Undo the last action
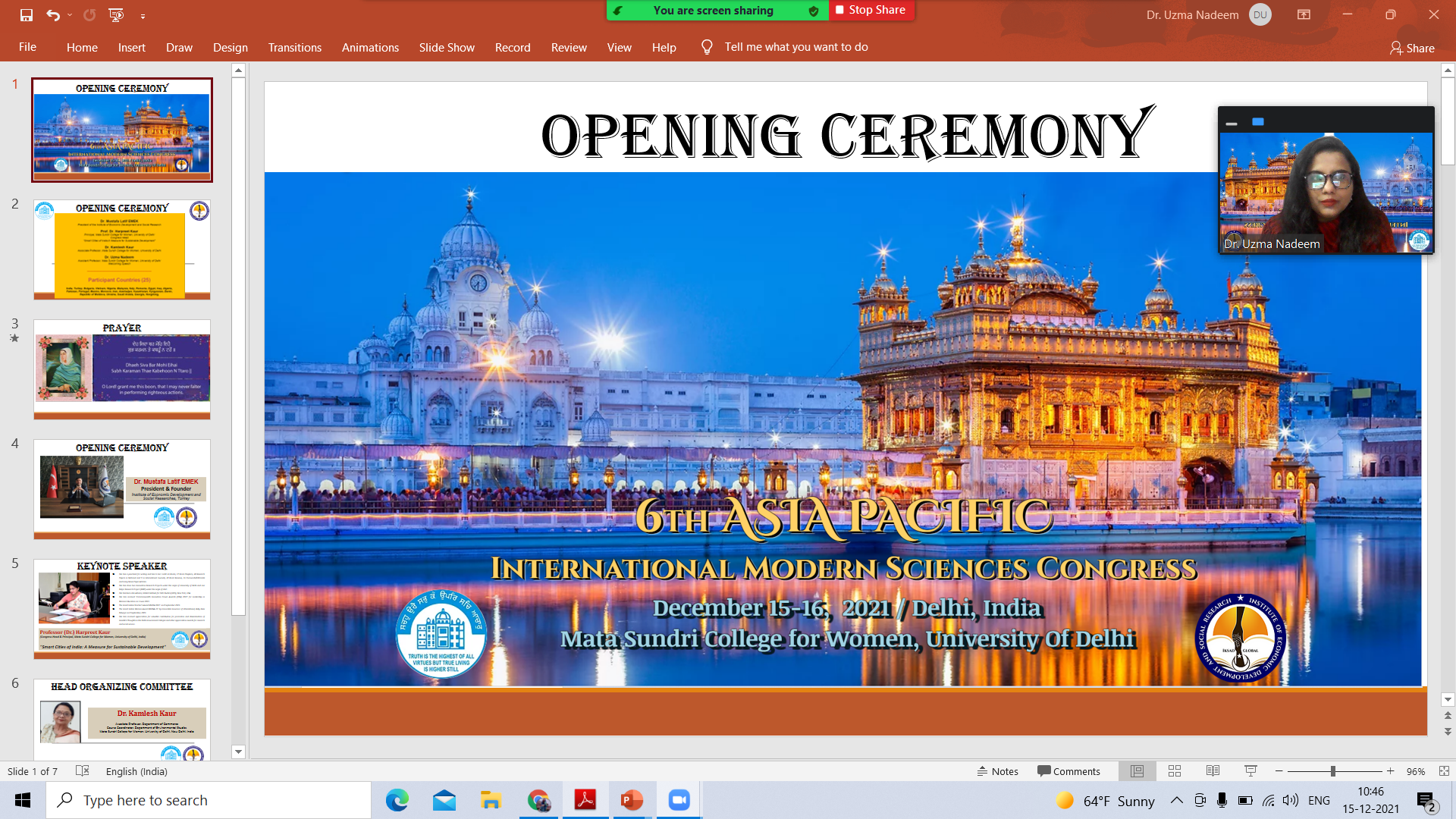The width and height of the screenshot is (1456, 819). click(52, 14)
